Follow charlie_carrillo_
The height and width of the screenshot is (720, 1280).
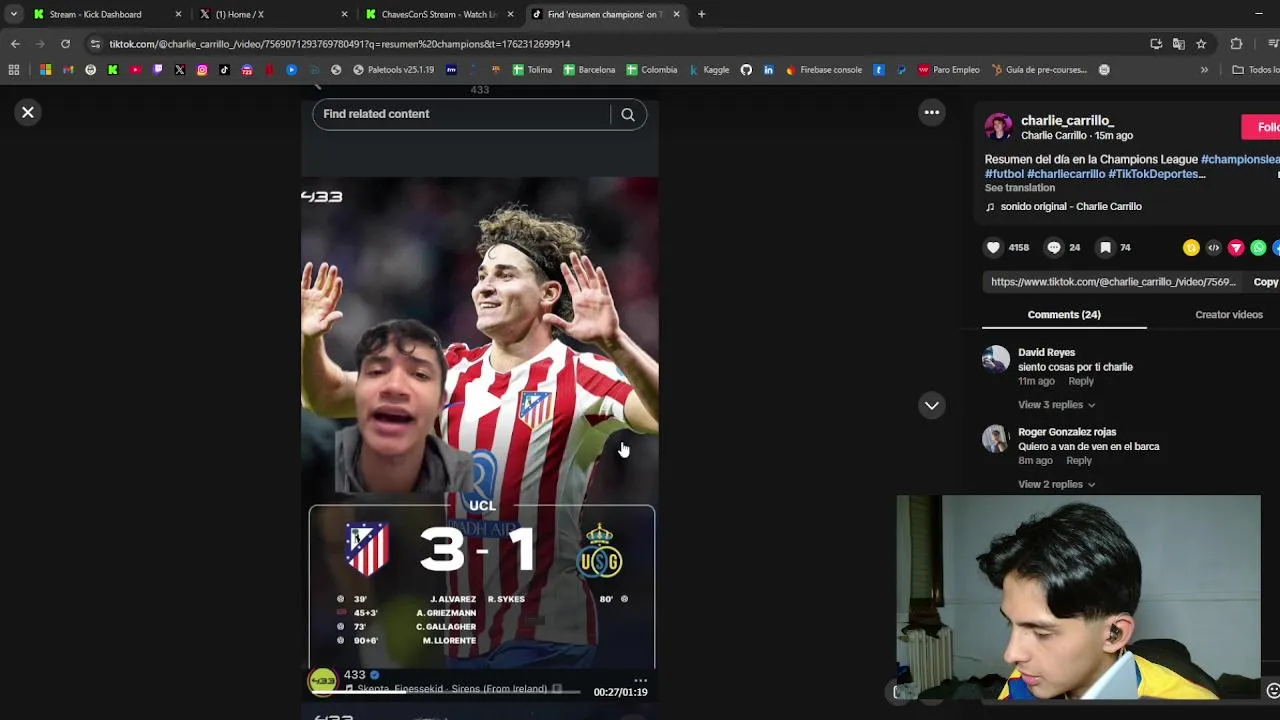[x=1262, y=127]
